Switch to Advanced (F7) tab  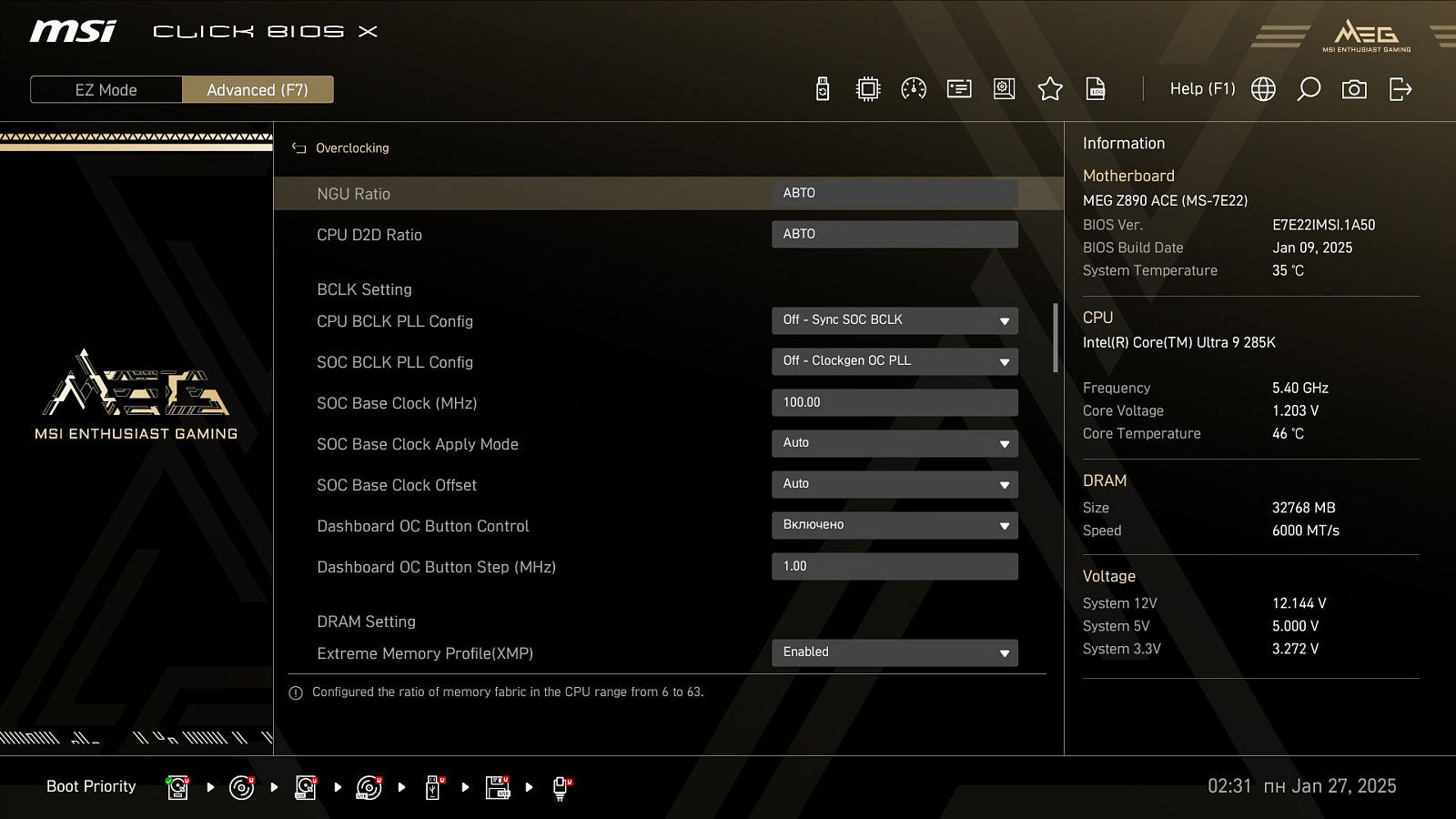coord(258,90)
